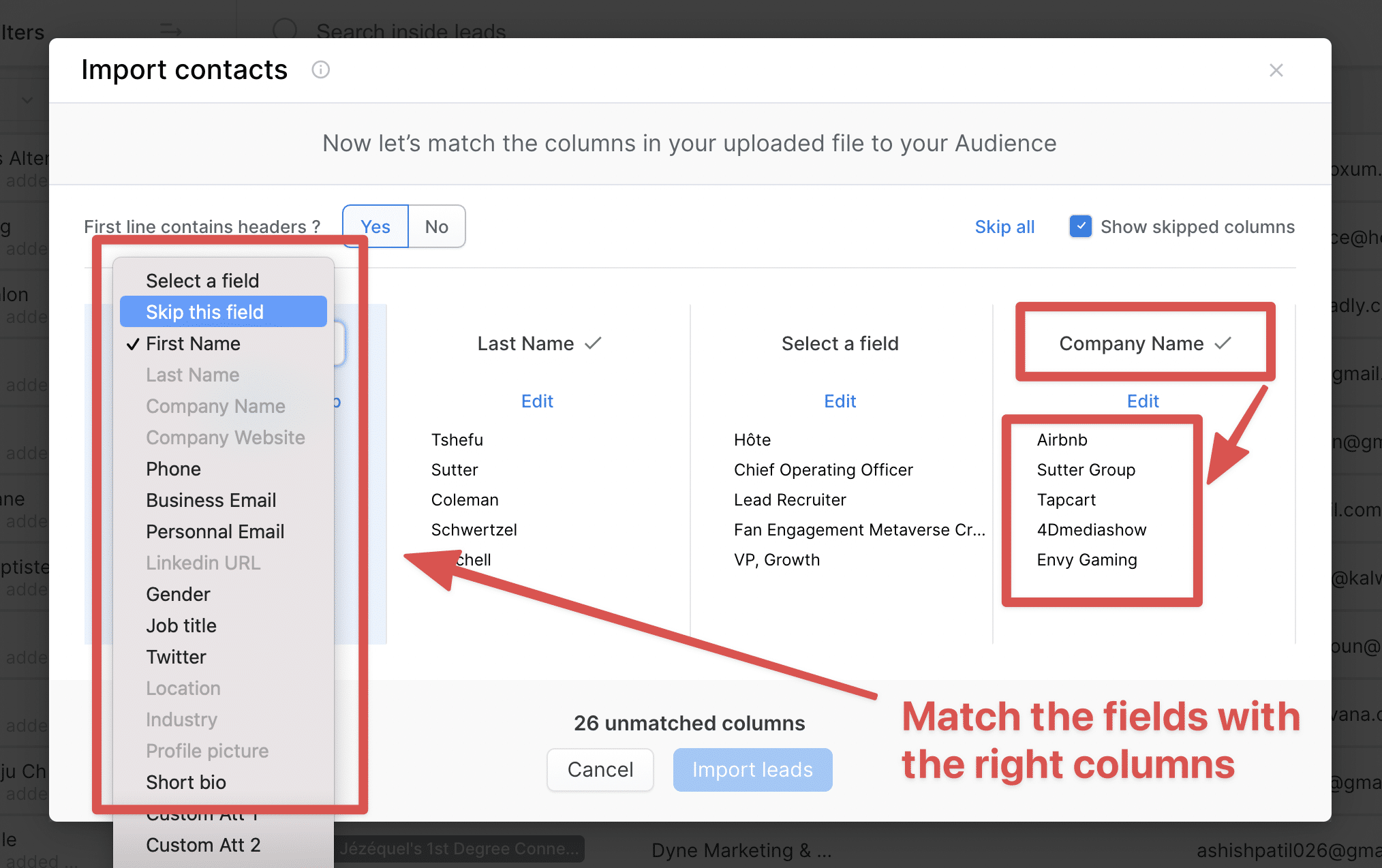The width and height of the screenshot is (1382, 868).
Task: Open the Company Name column dropdown
Action: (x=1144, y=343)
